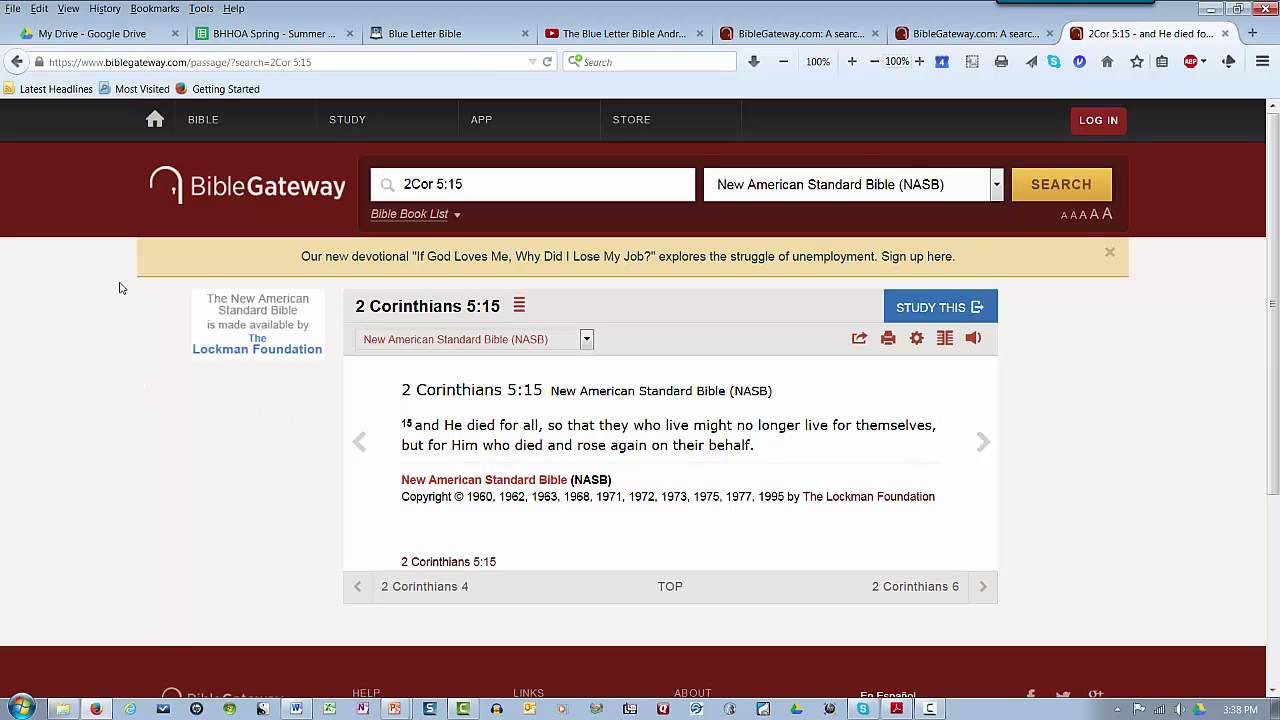This screenshot has height=720, width=1280.
Task: Open BIBLE navigation item
Action: coord(203,120)
